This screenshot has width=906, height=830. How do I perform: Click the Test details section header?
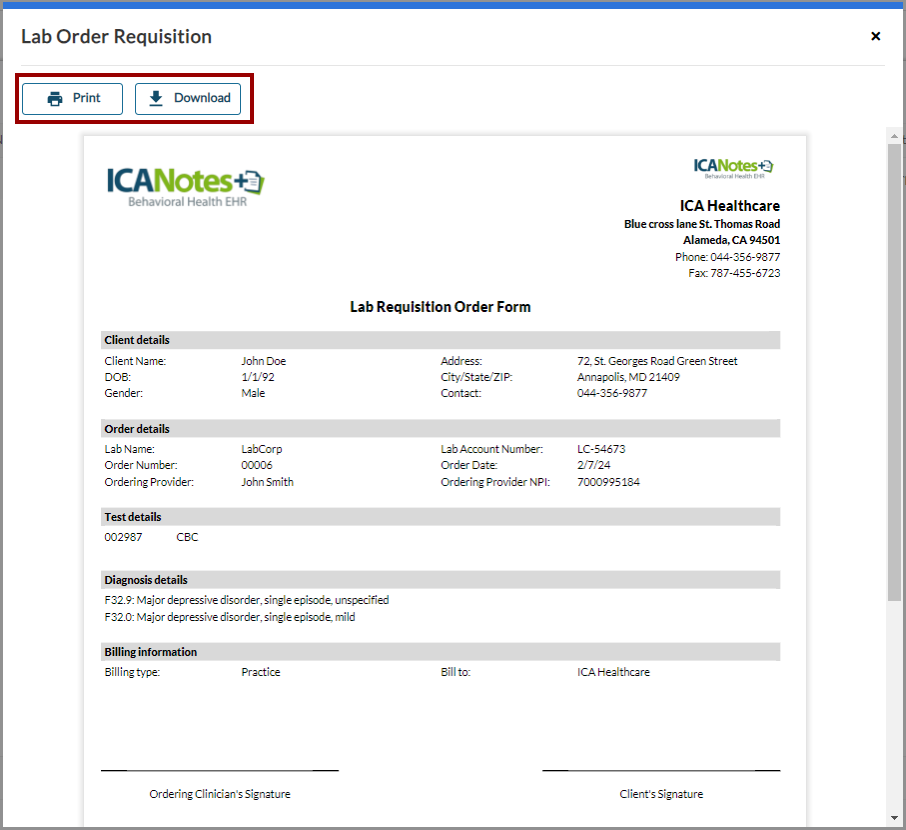[x=133, y=517]
